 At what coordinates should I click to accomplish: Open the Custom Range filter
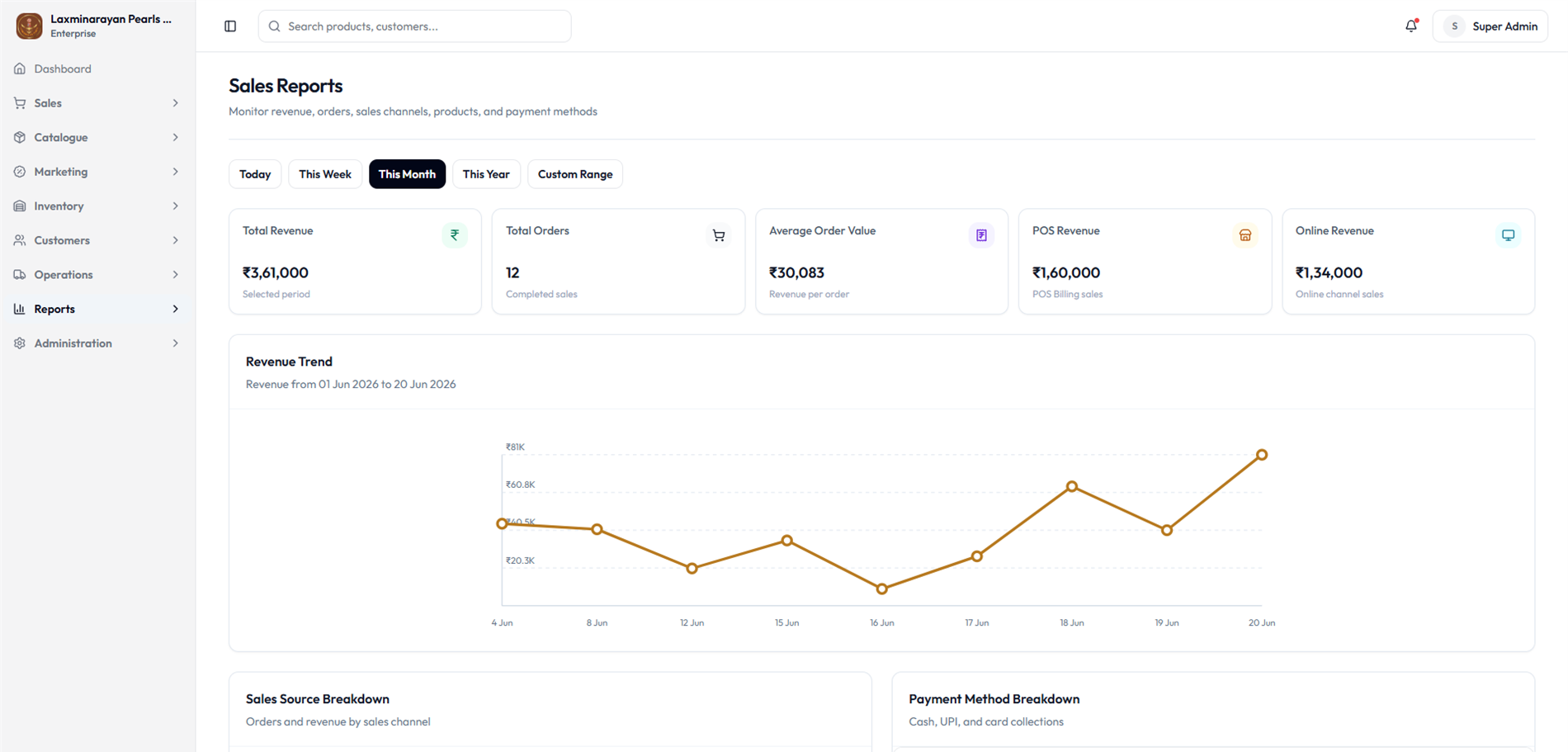[575, 174]
